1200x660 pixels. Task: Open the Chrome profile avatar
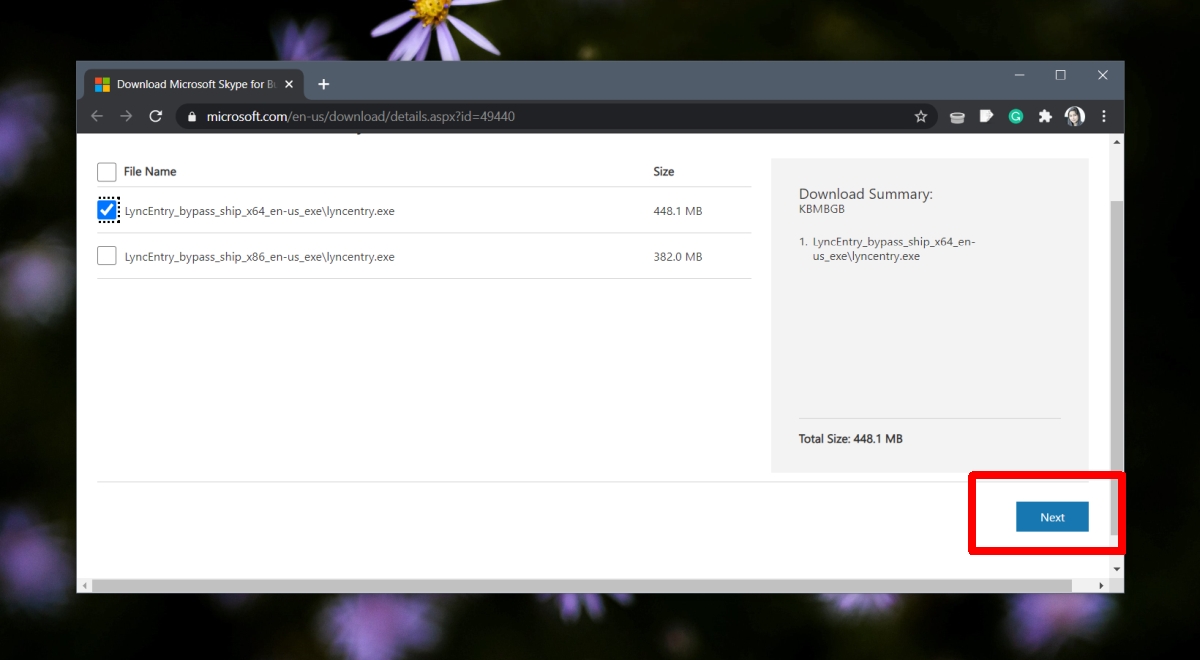pyautogui.click(x=1075, y=116)
